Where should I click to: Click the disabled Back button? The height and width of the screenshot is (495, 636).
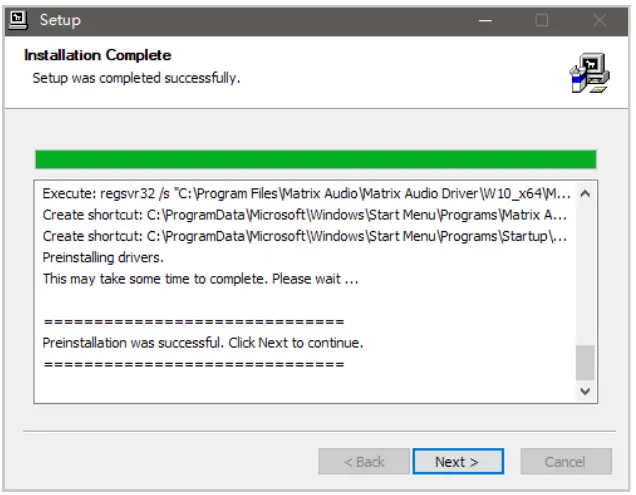click(x=364, y=461)
